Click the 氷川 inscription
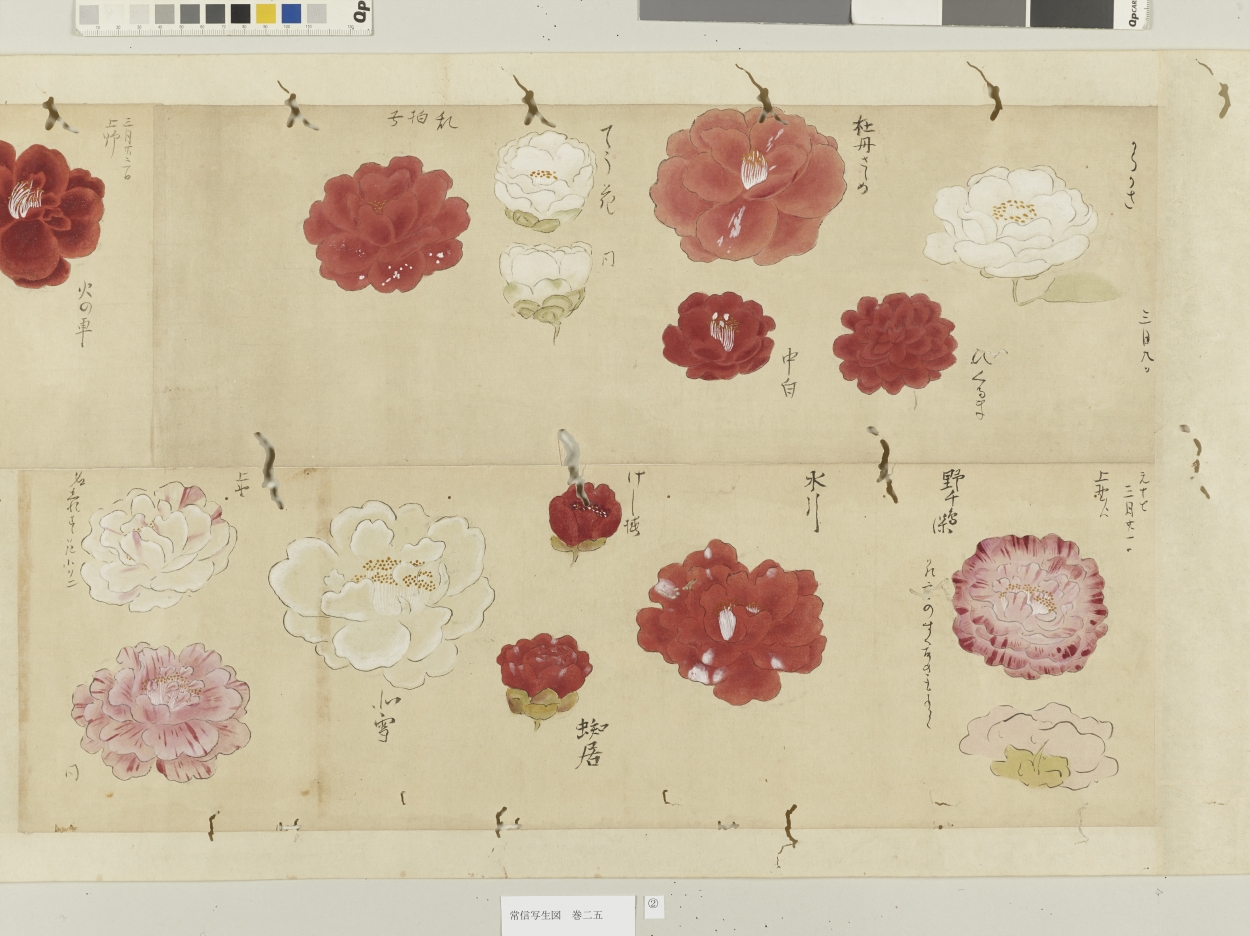The width and height of the screenshot is (1250, 936). click(x=813, y=501)
